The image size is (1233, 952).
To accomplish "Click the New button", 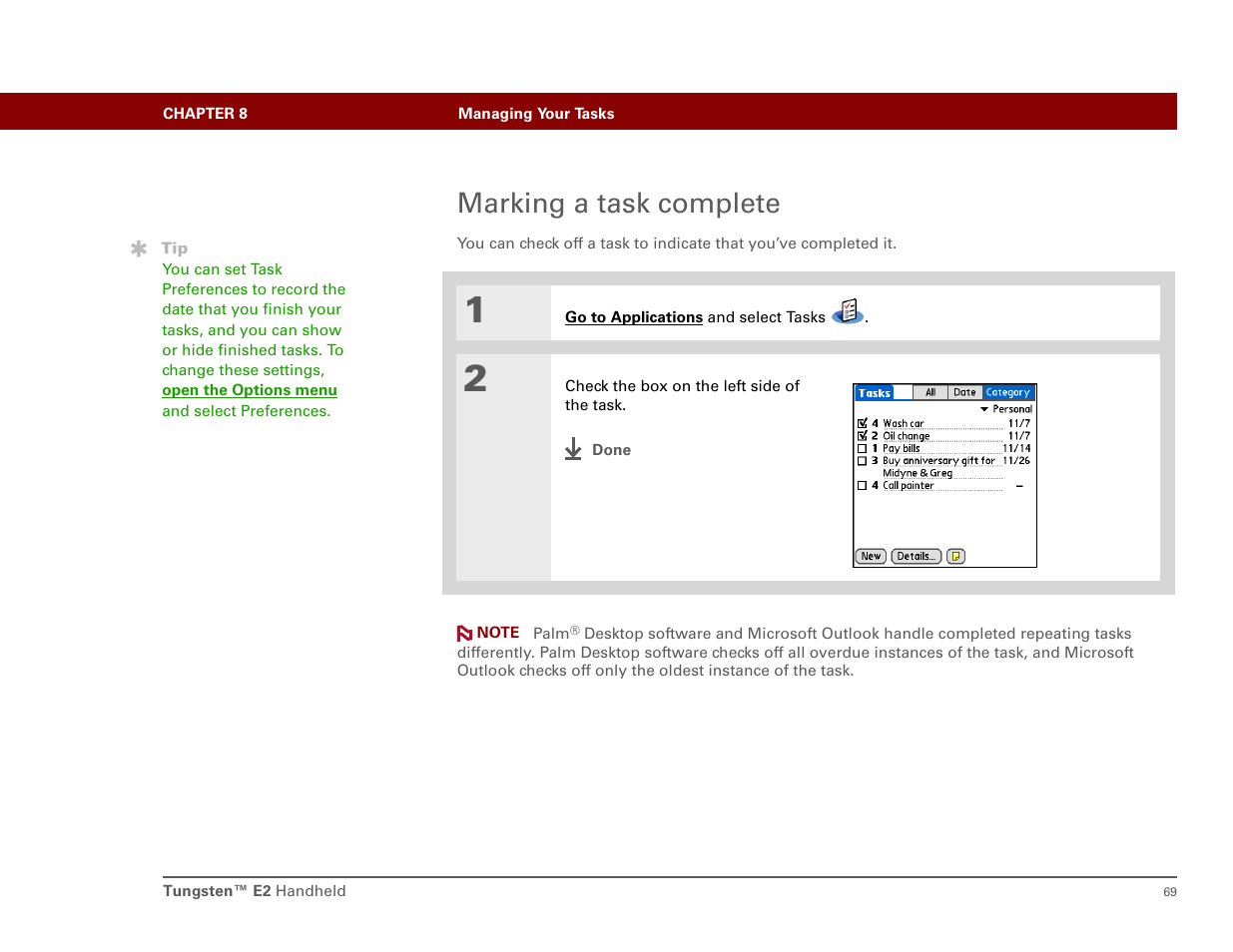I will 871,557.
